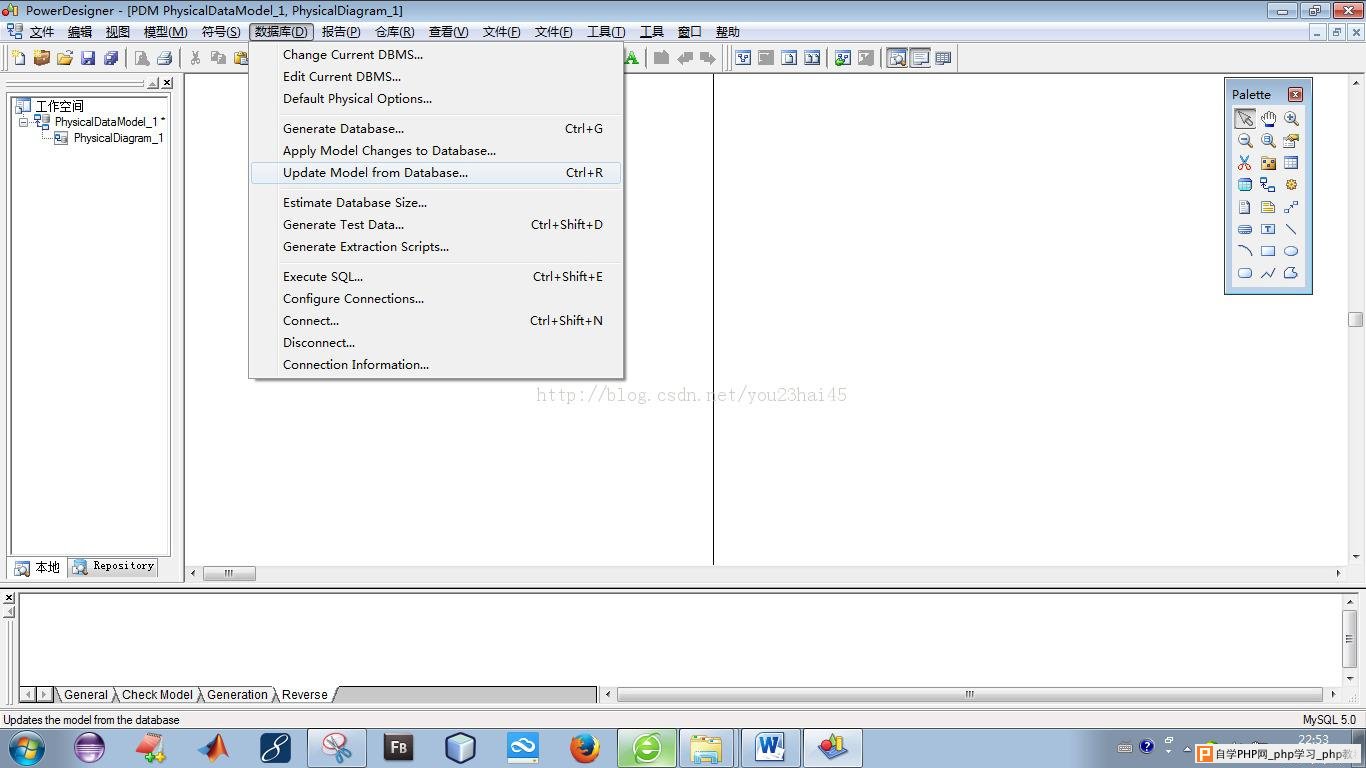Collapse the PhysicalDataModel_1 tree node
Viewport: 1366px width, 768px height.
pyautogui.click(x=23, y=122)
